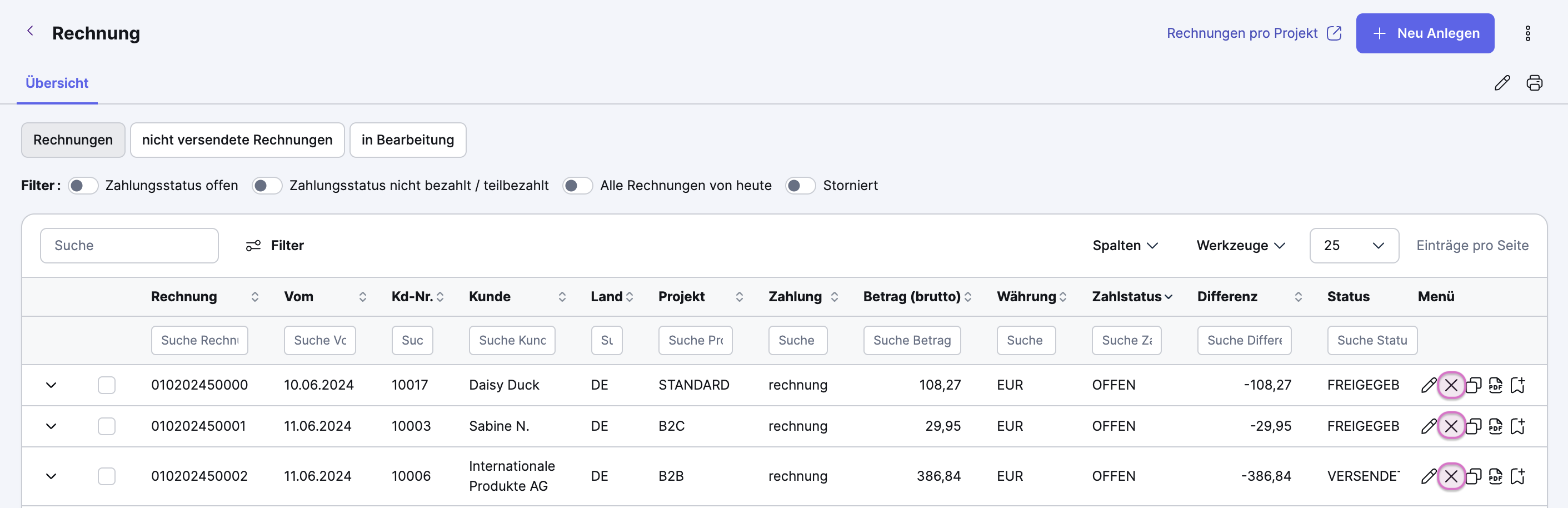Select the in Bearbeitung tab
1568x508 pixels.
click(x=408, y=140)
